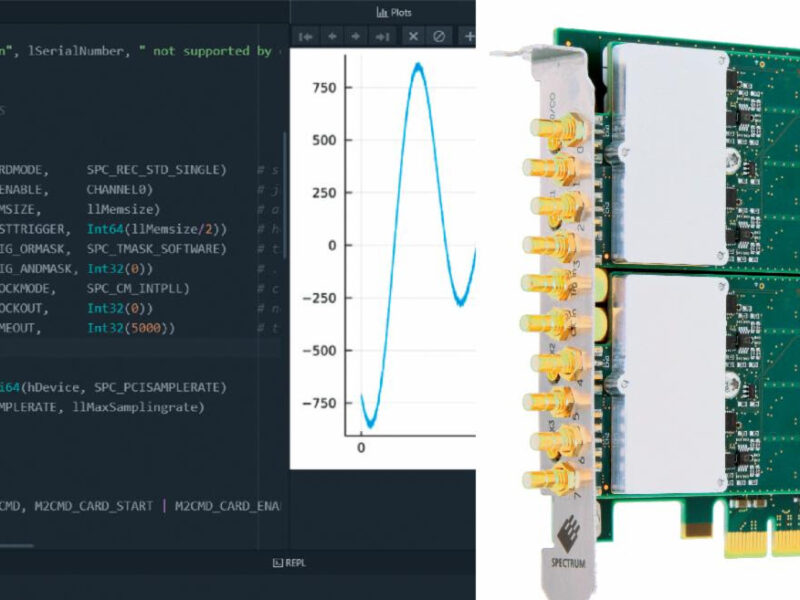Open the Plots panel
Viewport: 800px width, 600px height.
click(x=397, y=11)
